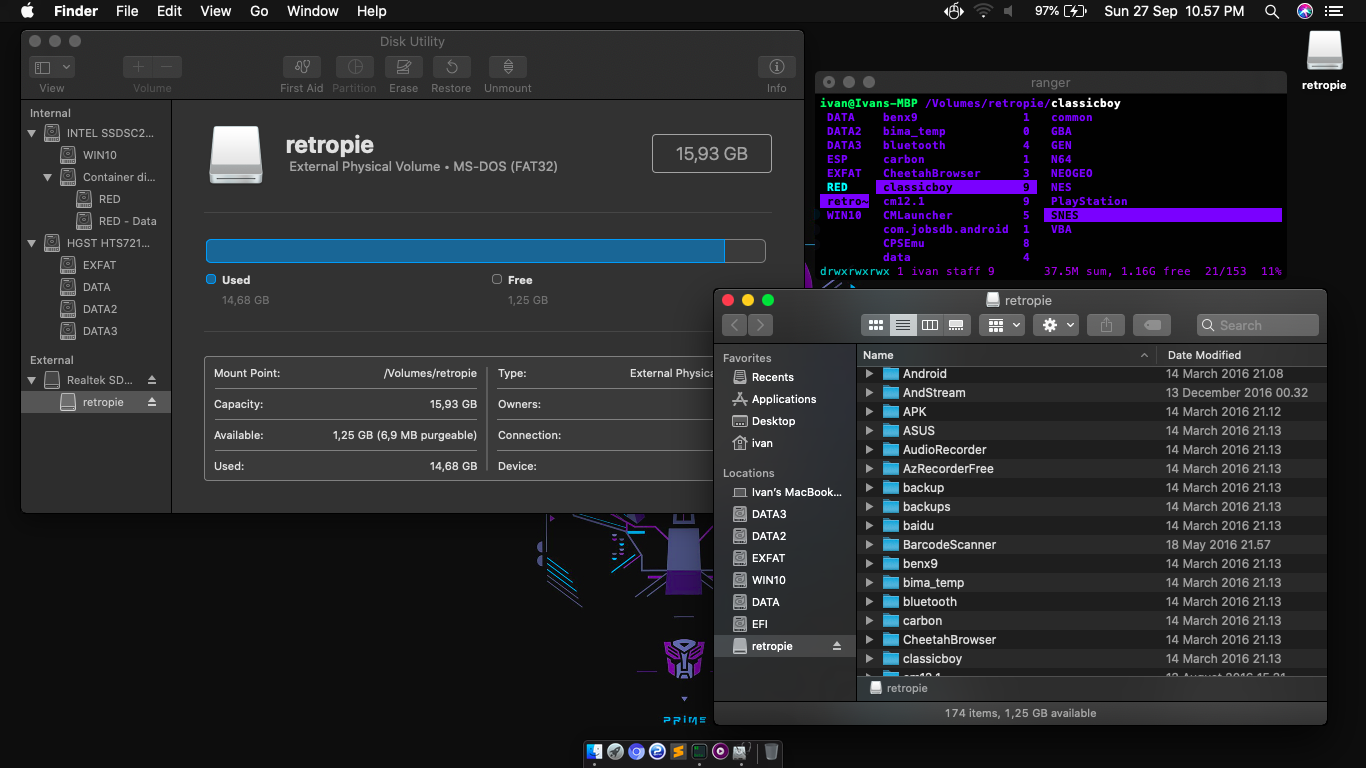The width and height of the screenshot is (1366, 768).
Task: Expand the classicboy folder in Finder
Action: 869,659
